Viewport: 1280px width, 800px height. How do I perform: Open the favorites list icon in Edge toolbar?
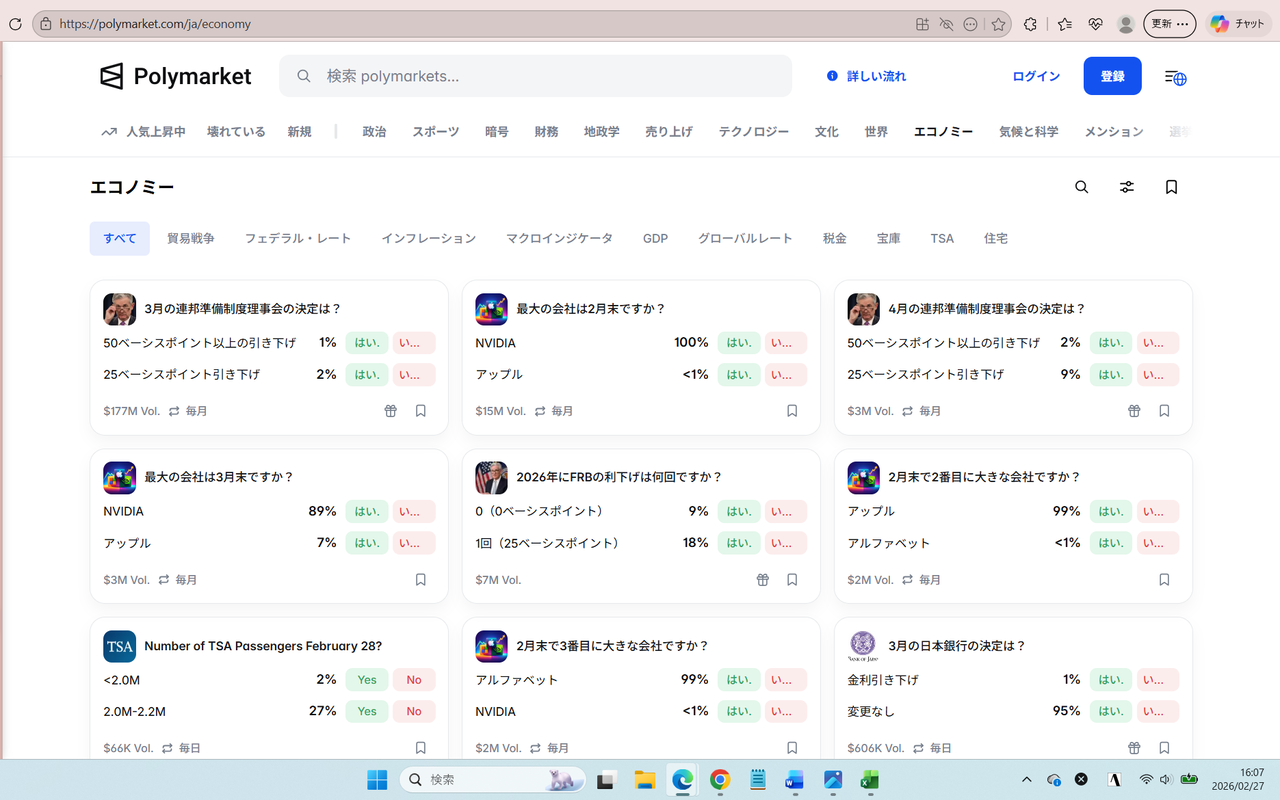point(1065,24)
